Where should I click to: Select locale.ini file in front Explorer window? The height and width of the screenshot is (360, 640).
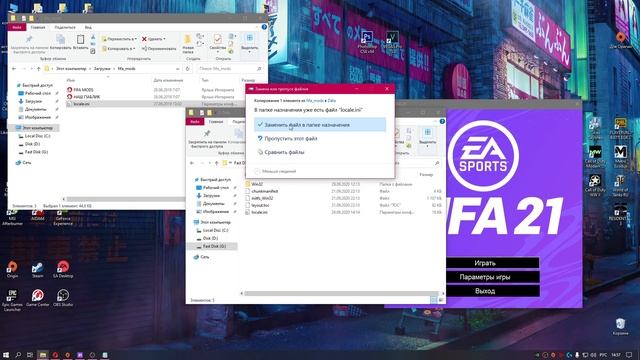(259, 212)
